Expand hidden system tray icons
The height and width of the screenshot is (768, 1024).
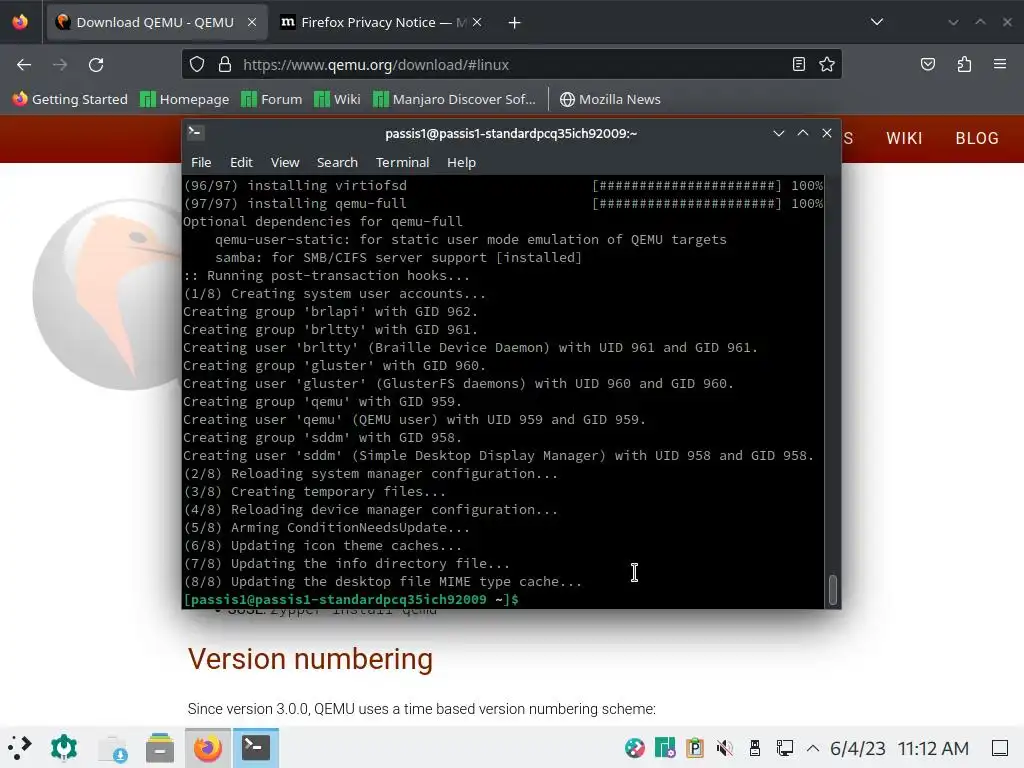(x=813, y=748)
